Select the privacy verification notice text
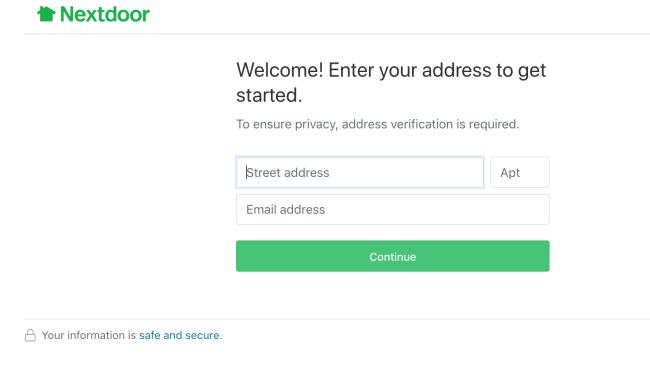The height and width of the screenshot is (368, 650). click(x=378, y=124)
